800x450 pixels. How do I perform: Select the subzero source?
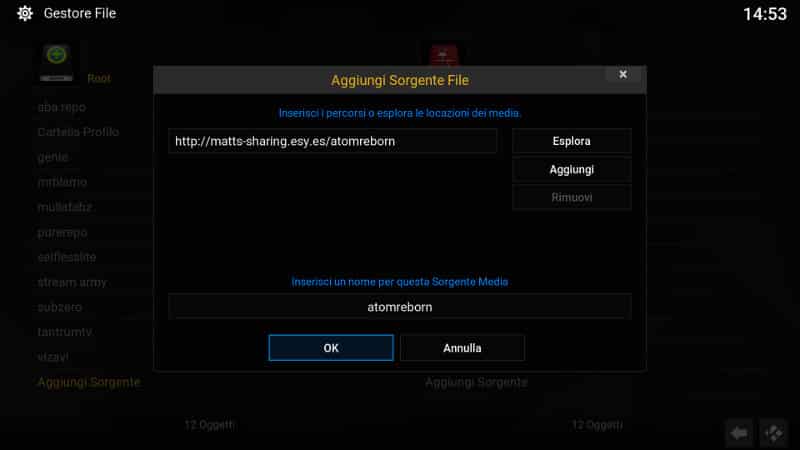coord(60,307)
